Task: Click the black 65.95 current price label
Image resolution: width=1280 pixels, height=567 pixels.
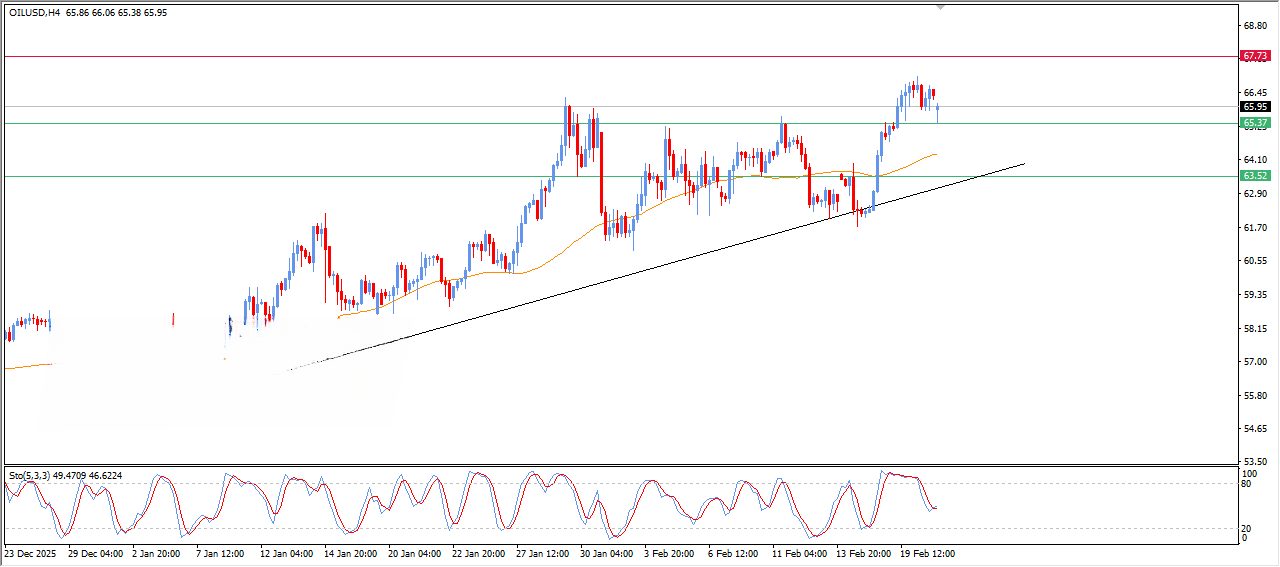Action: (1254, 106)
